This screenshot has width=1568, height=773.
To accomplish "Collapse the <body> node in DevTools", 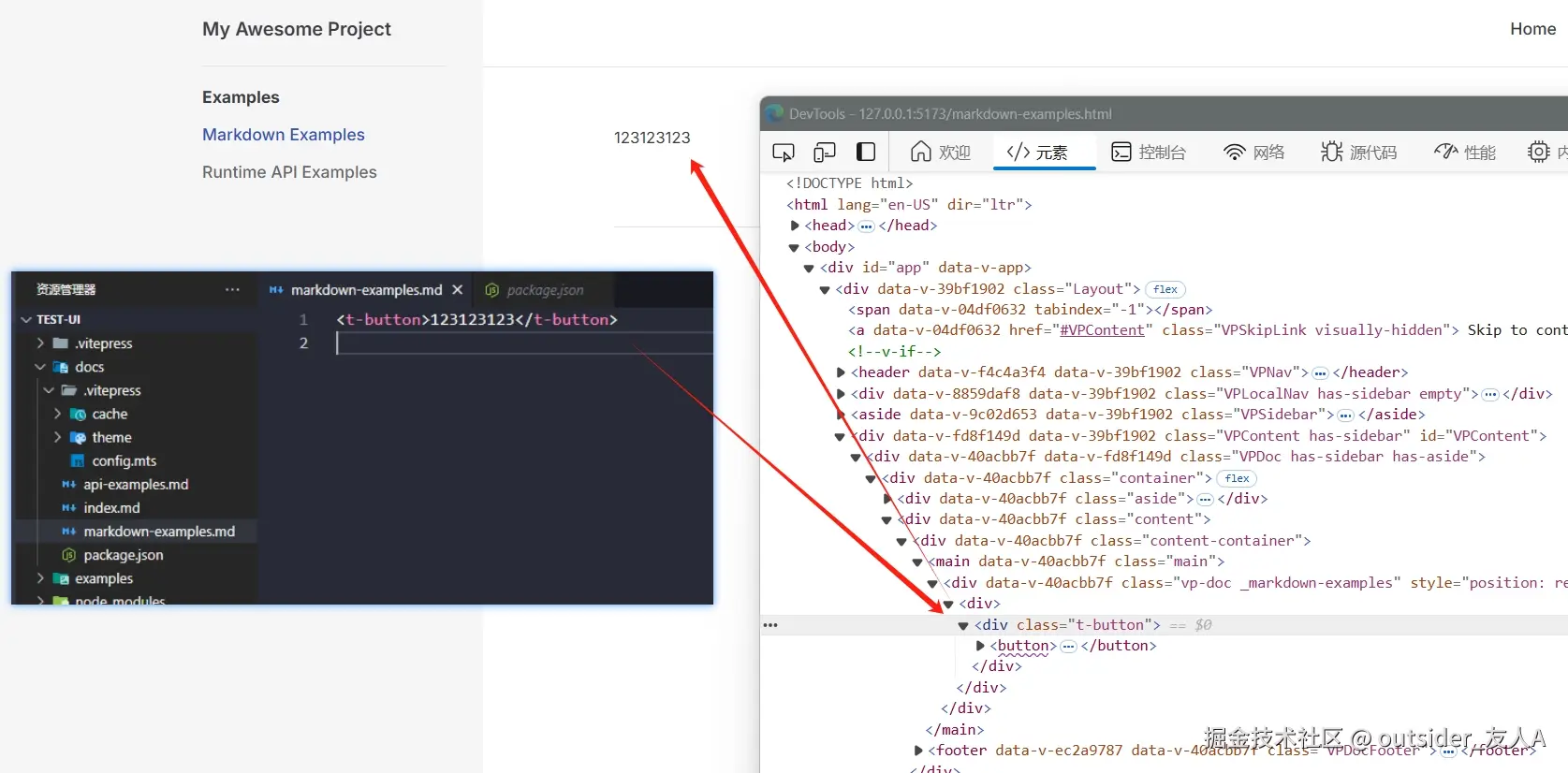I will tap(794, 247).
